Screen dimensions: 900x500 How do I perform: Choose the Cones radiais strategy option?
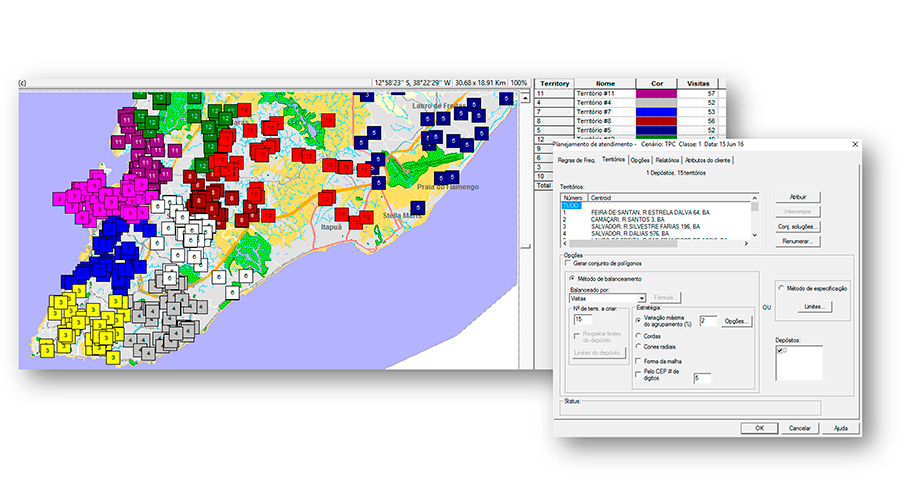pyautogui.click(x=639, y=347)
